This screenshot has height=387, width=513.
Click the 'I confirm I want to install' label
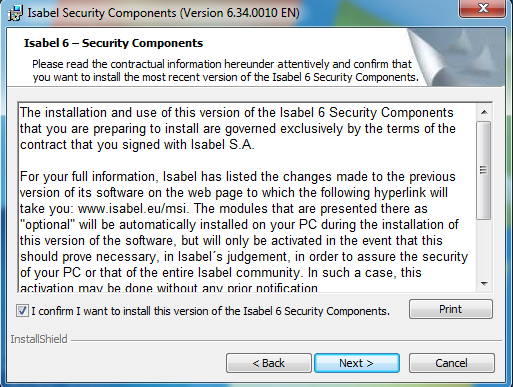click(x=210, y=311)
